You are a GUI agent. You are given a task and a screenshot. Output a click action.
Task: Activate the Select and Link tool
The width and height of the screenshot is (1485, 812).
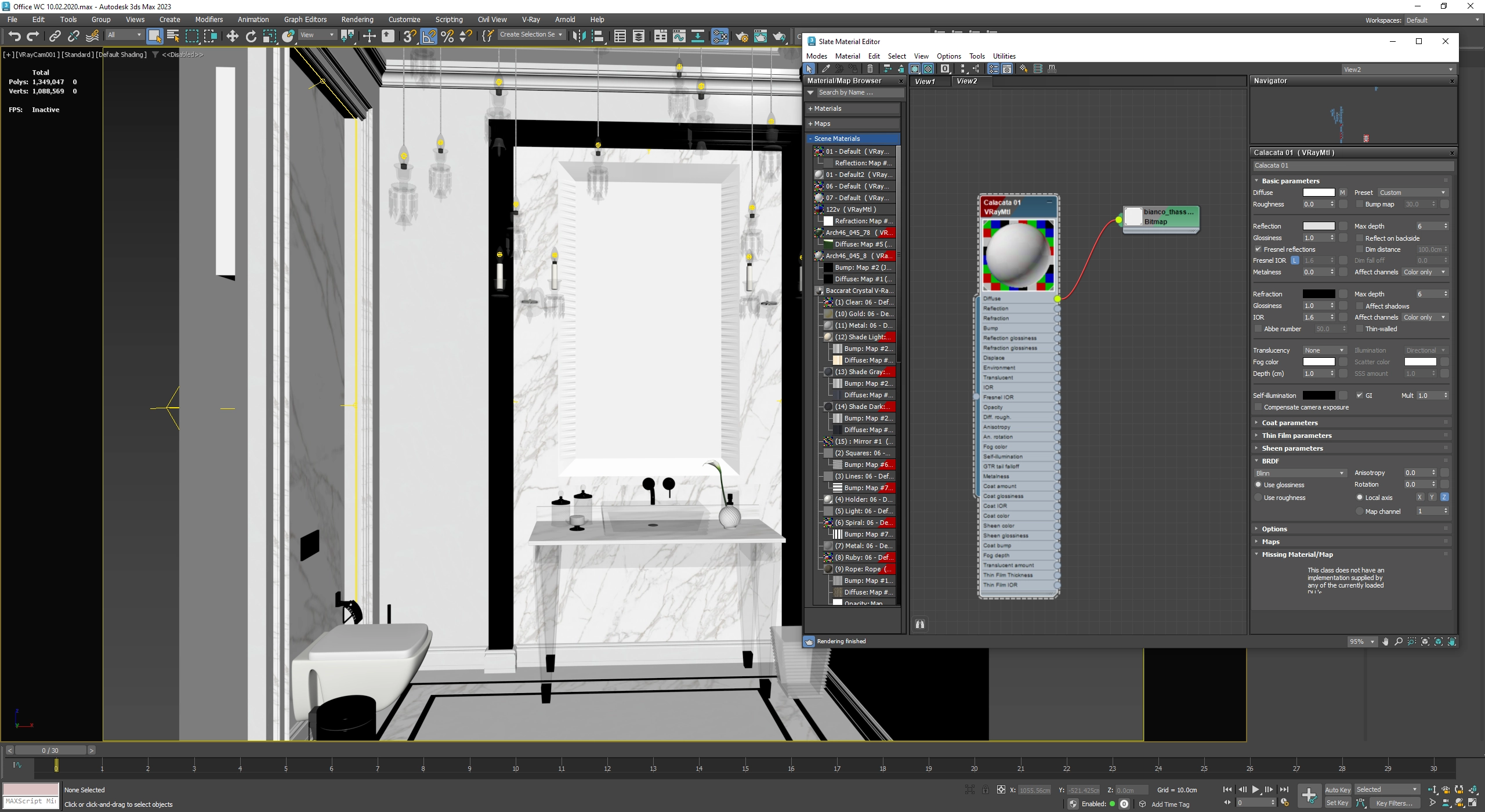point(55,37)
